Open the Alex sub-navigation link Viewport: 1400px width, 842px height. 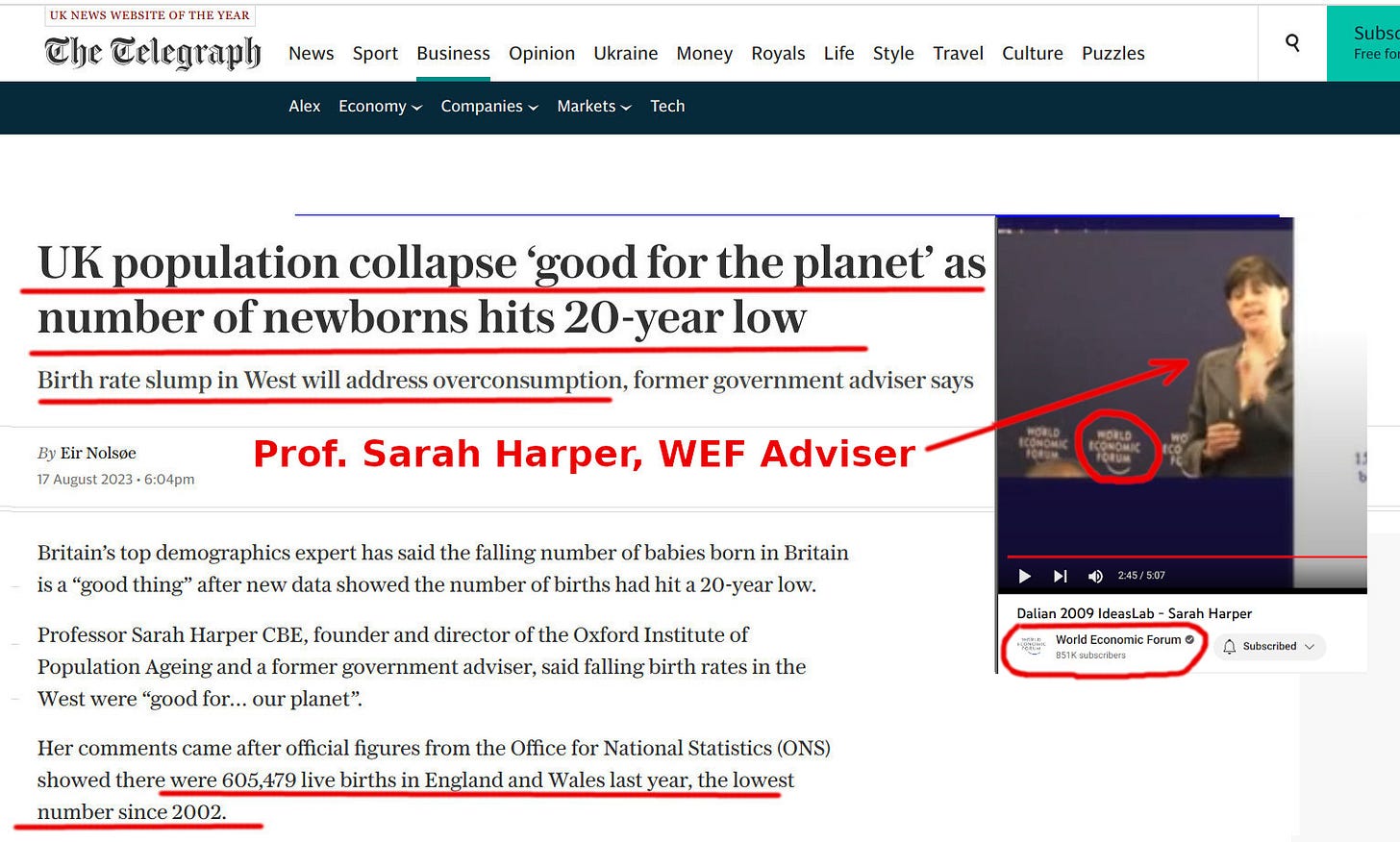304,107
